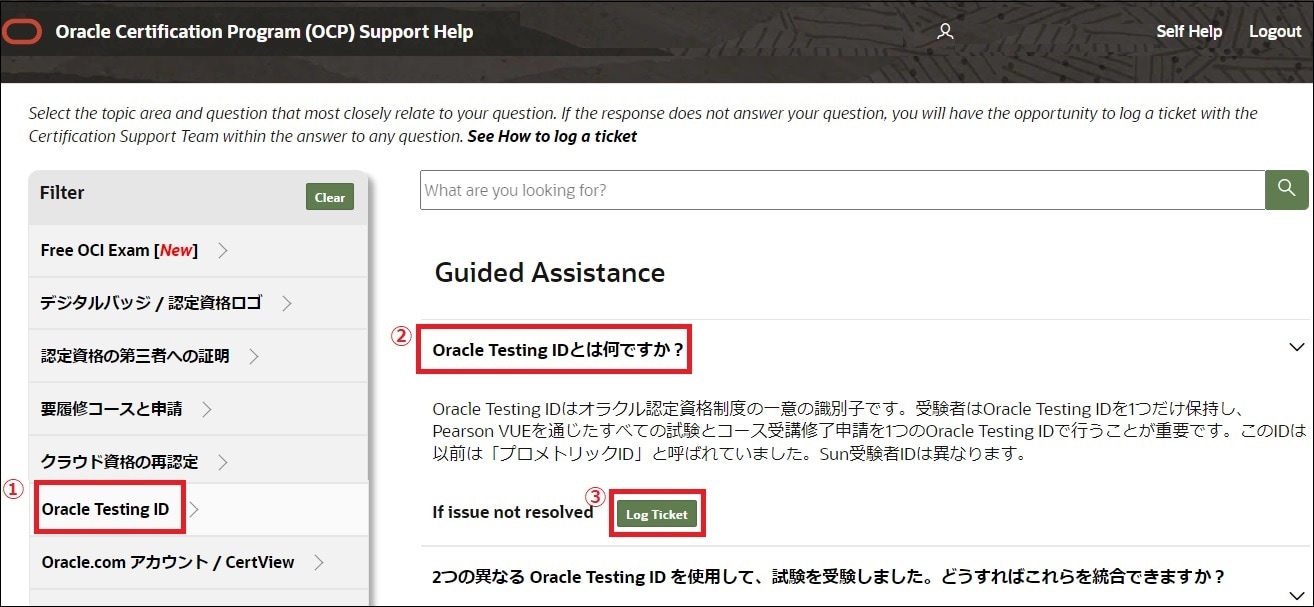This screenshot has width=1314, height=607.
Task: Collapse the Oracle Testing IDとは何ですか answer
Action: tap(1297, 348)
